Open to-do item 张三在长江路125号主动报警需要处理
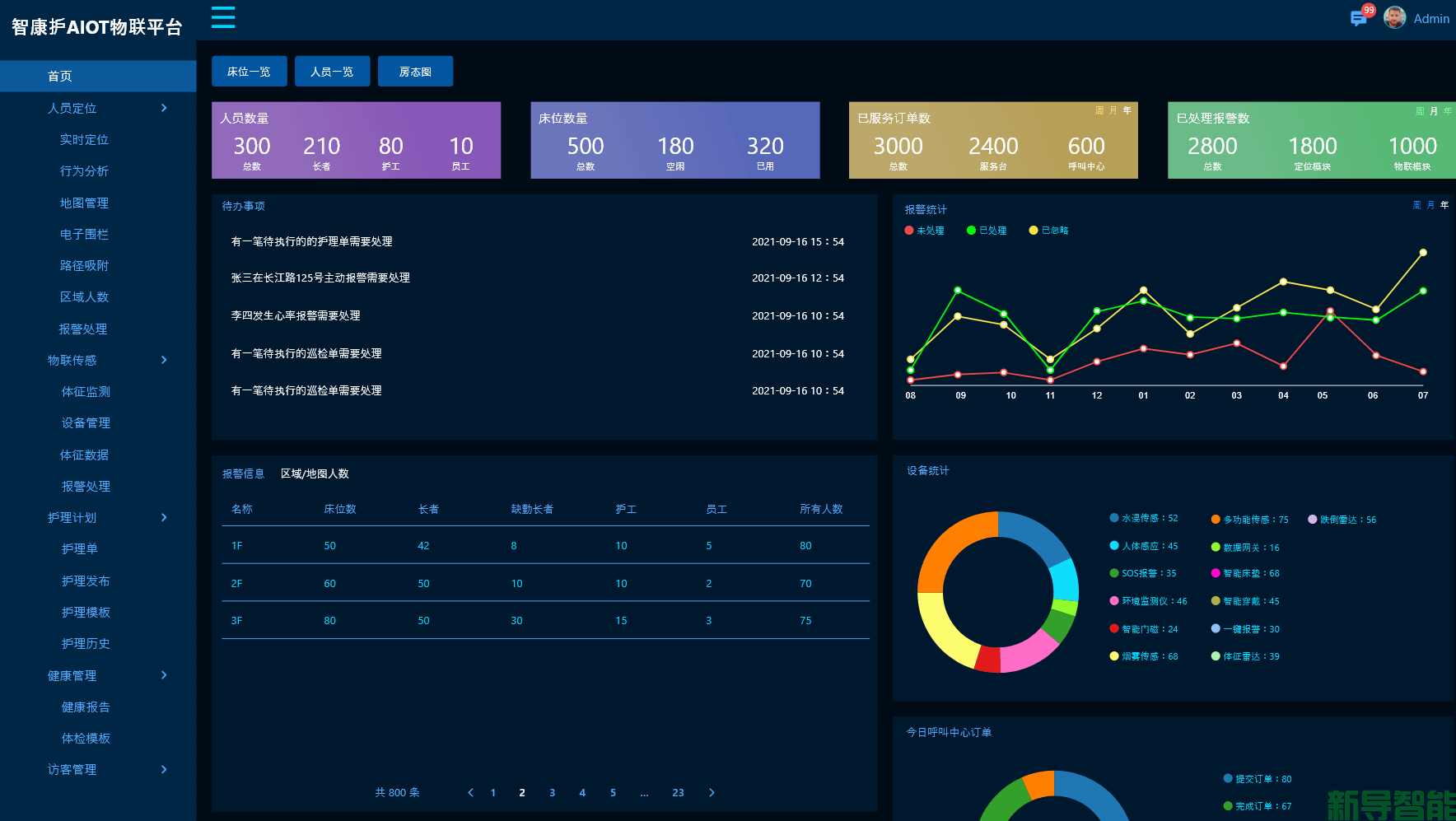The image size is (1456, 821). click(x=320, y=278)
